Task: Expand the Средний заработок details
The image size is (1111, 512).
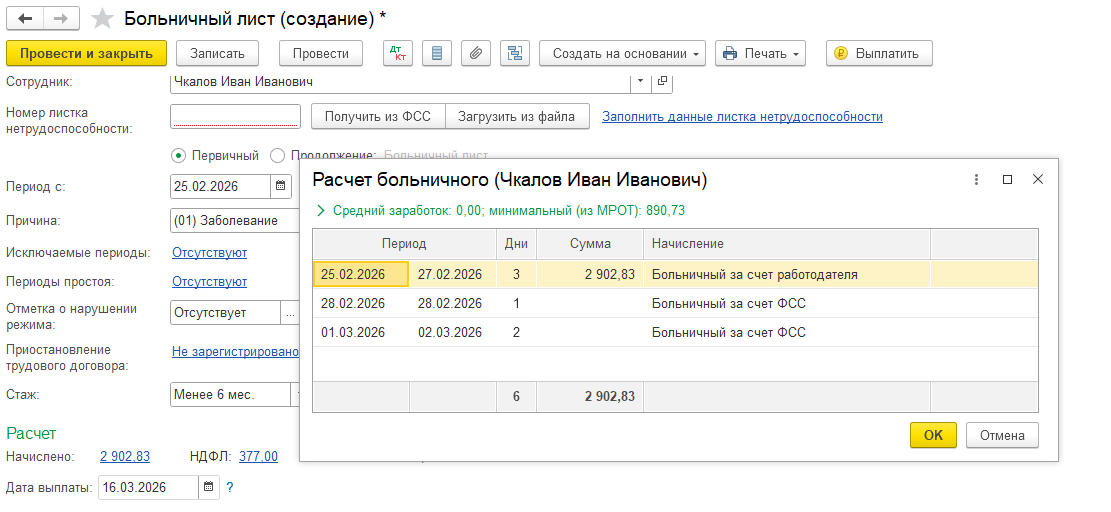Action: [321, 211]
